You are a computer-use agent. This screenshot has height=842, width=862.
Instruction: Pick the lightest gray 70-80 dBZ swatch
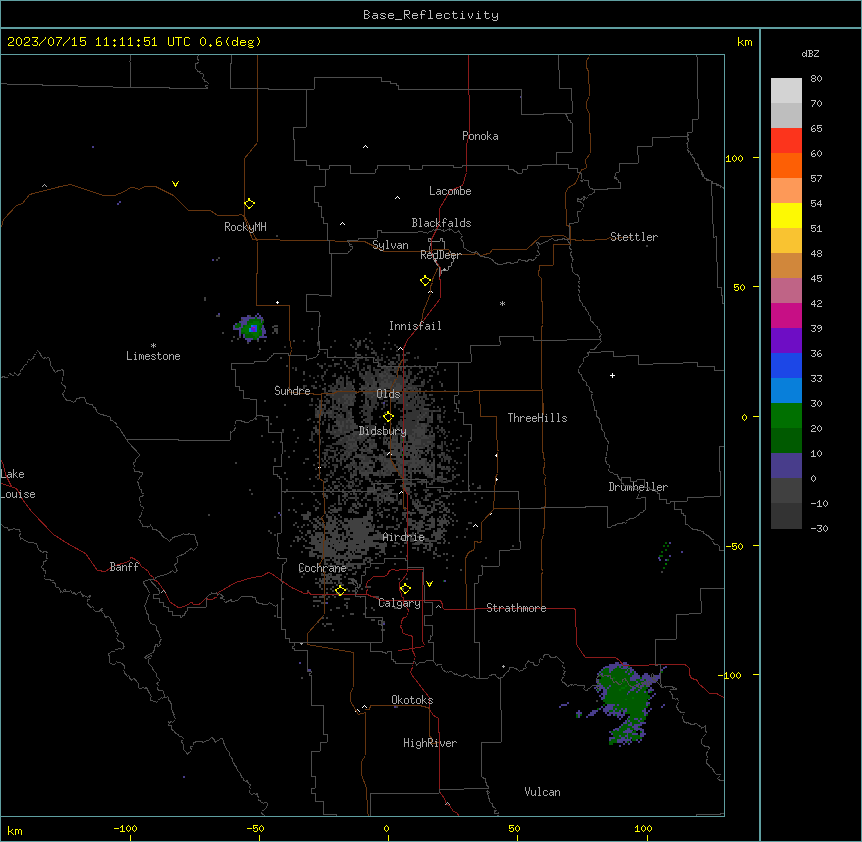click(786, 91)
